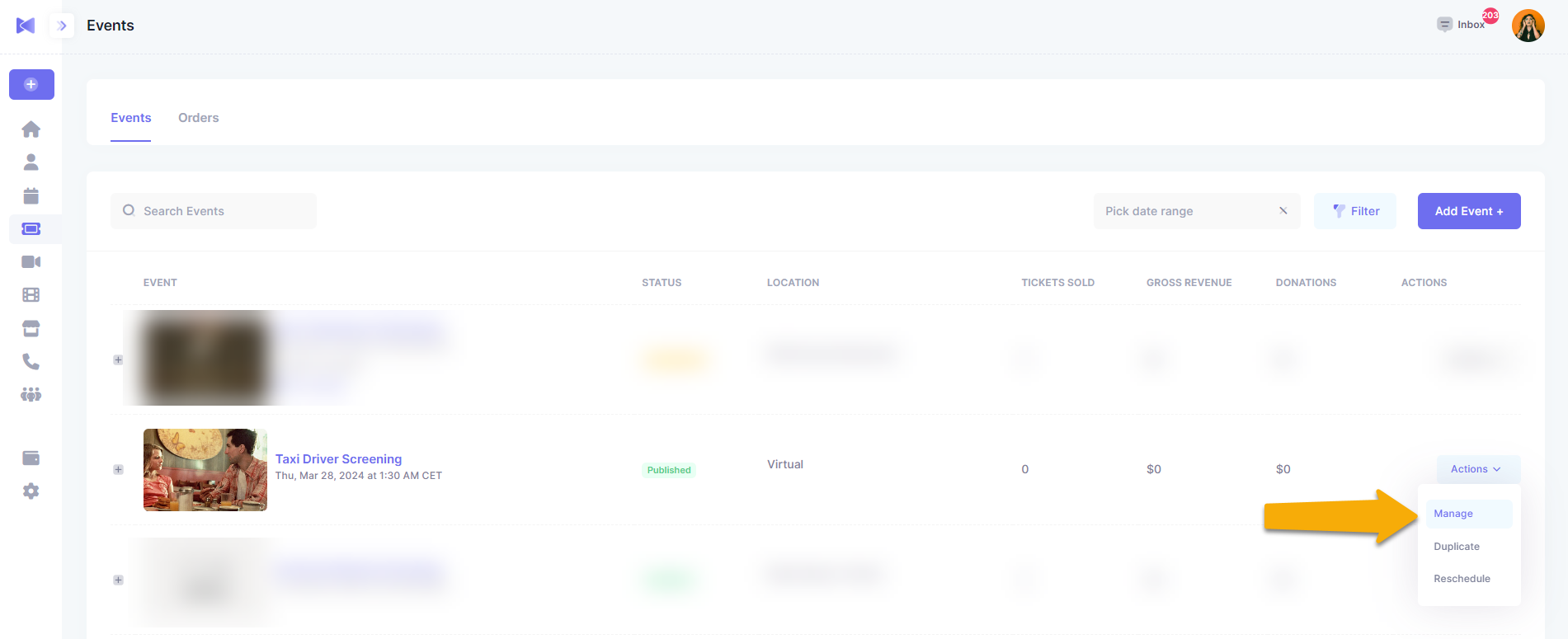Viewport: 1568px width, 639px height.
Task: Expand sidebar using the chevron arrow
Action: coord(62,26)
